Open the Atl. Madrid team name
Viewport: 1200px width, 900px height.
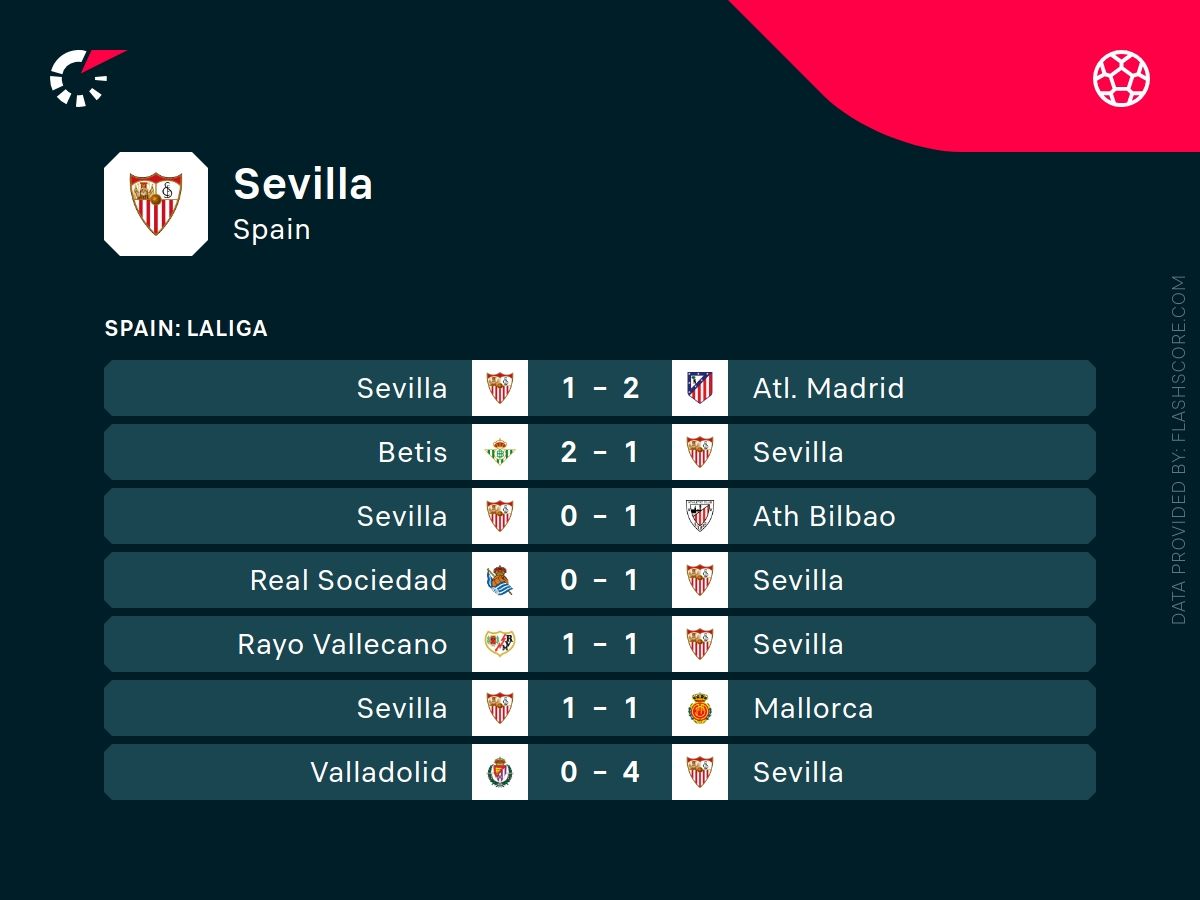[x=828, y=388]
